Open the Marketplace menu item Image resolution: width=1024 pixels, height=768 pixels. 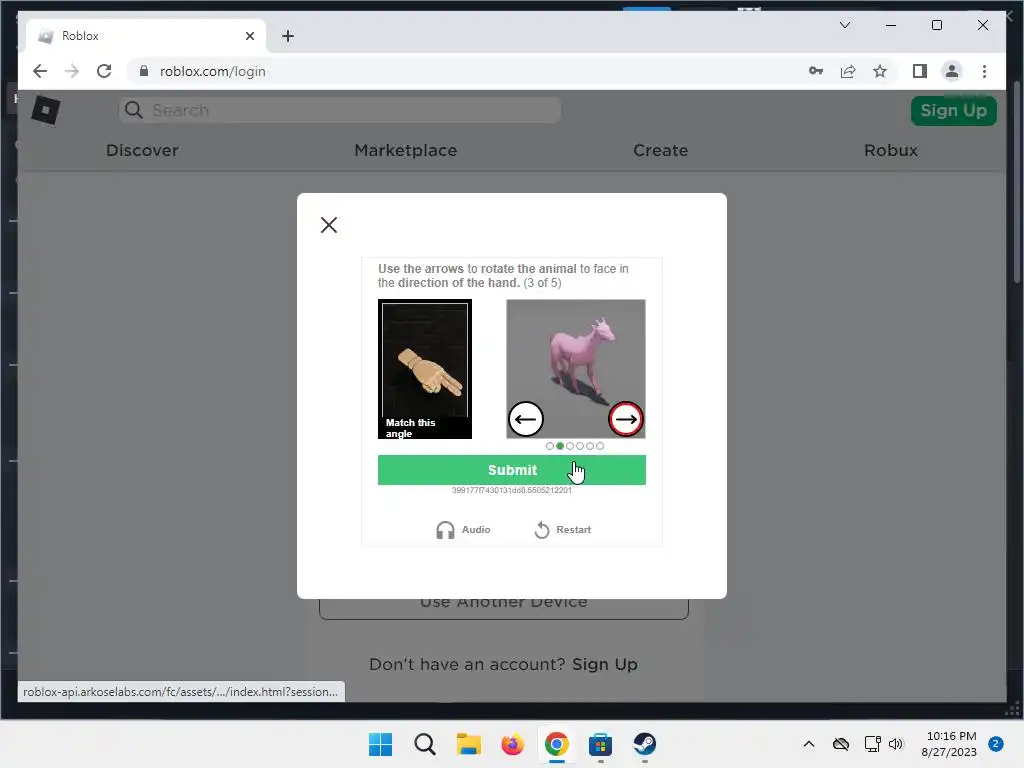pos(406,150)
